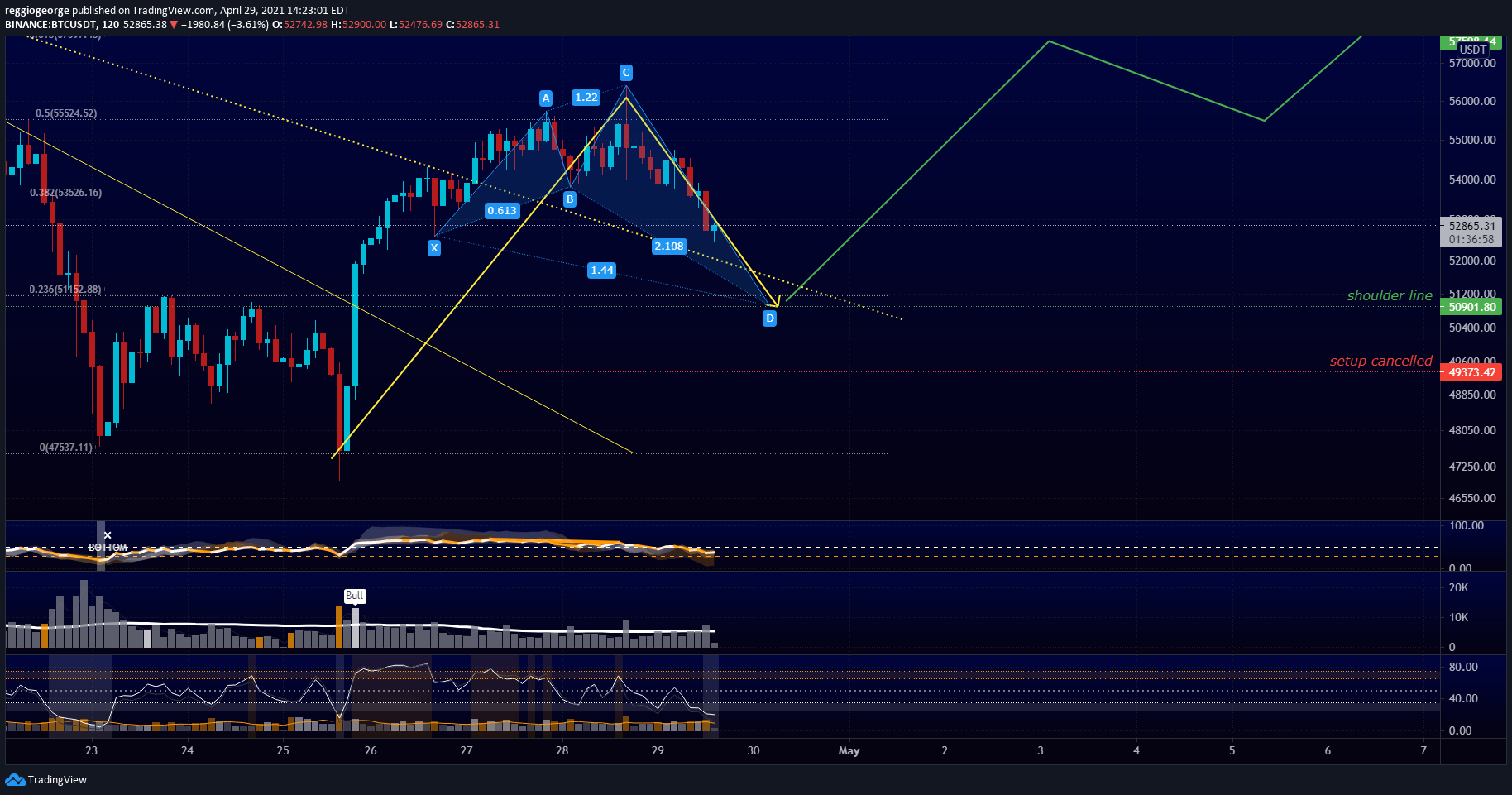Click the 0.613 ratio label
Screen dimensions: 1512x795
tap(502, 211)
